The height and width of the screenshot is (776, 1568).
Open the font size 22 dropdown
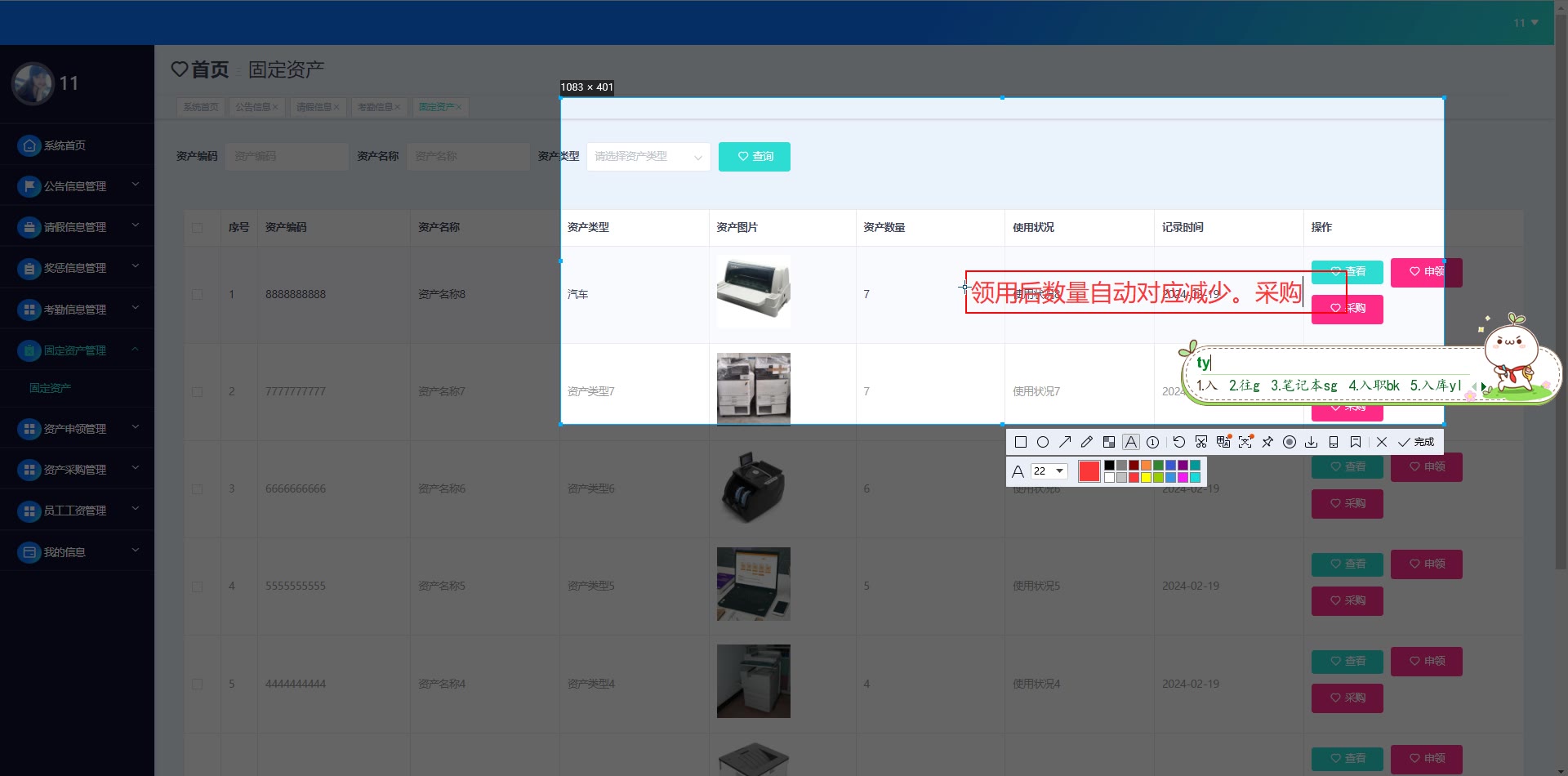1049,471
